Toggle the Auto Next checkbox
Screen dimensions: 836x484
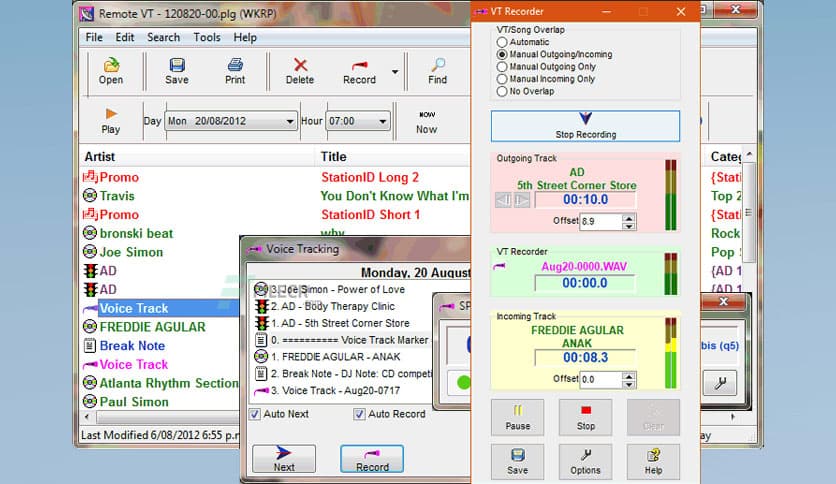coord(255,414)
